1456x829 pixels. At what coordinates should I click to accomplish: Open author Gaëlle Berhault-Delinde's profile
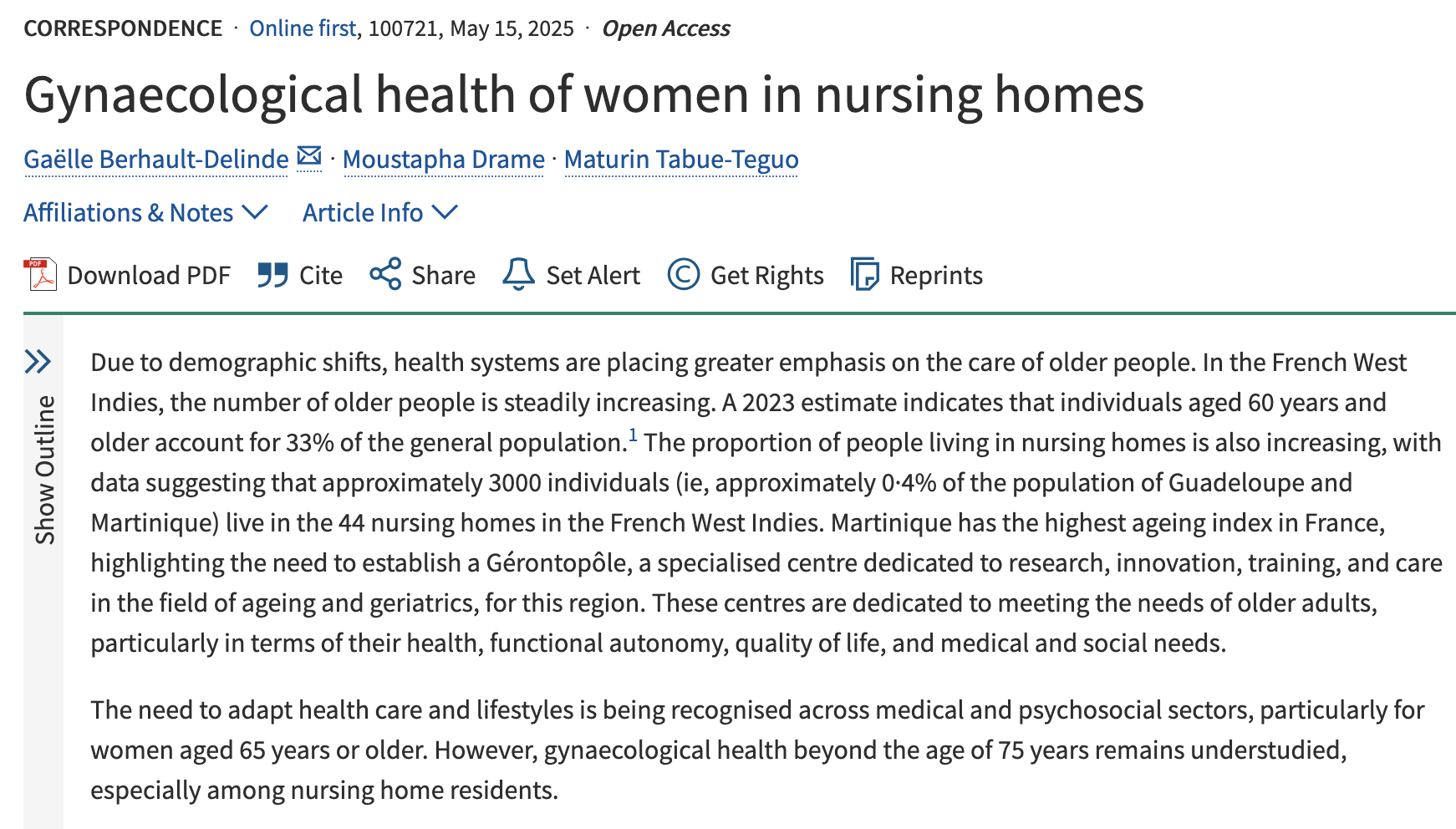point(156,159)
